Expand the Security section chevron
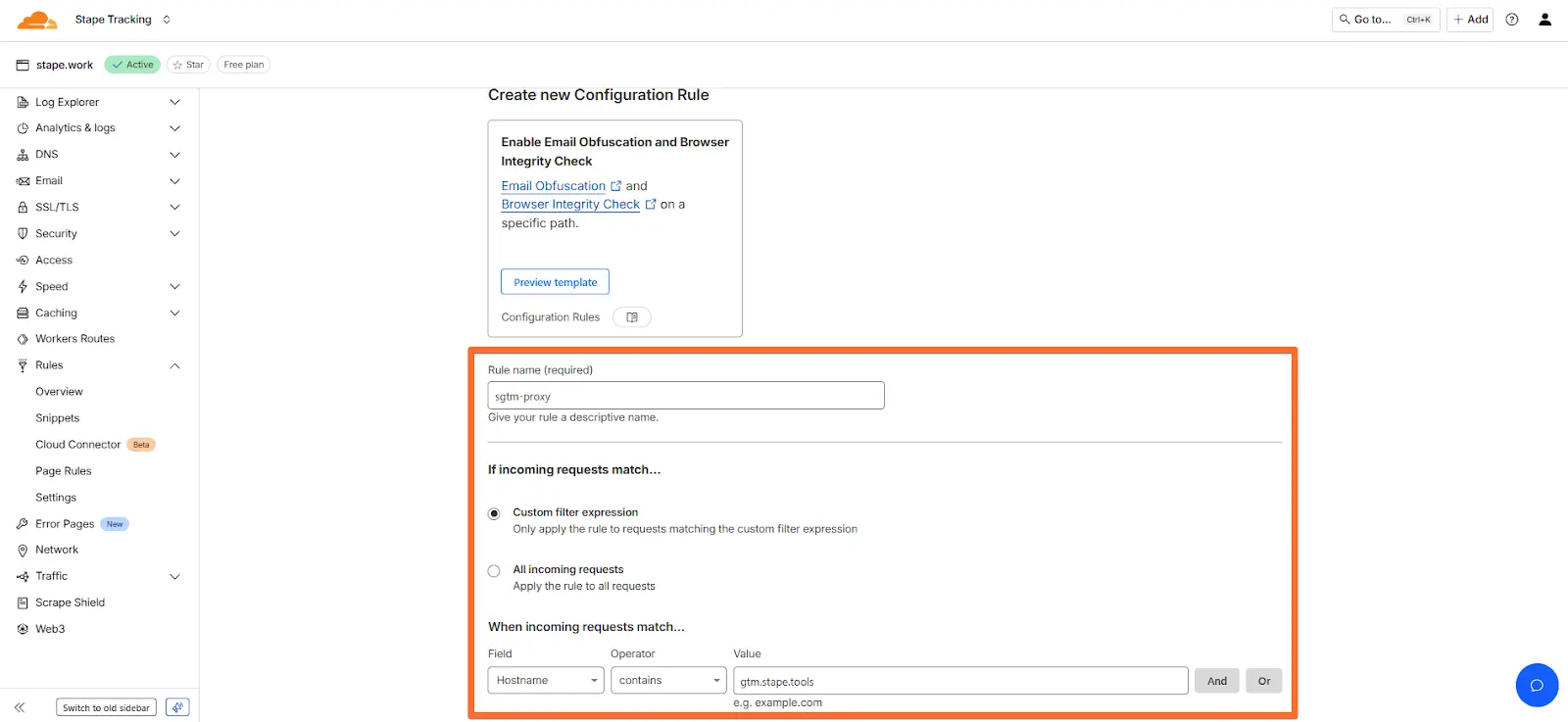 175,234
